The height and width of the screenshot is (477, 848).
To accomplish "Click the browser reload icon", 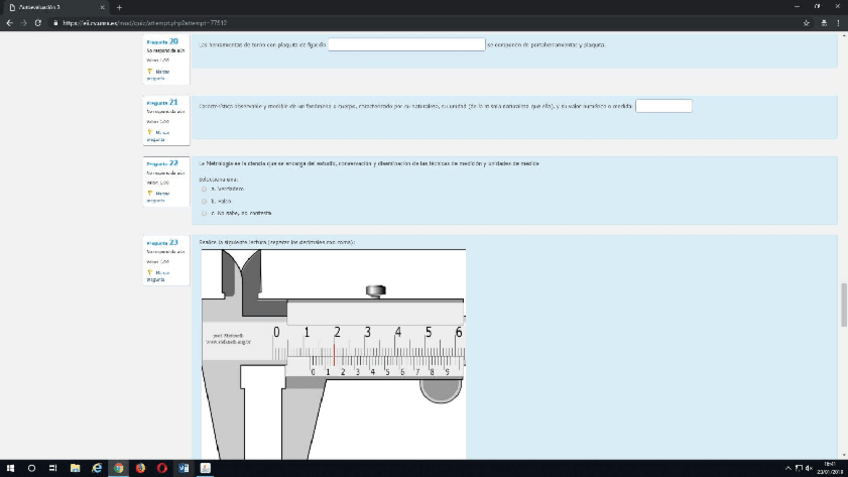I will pyautogui.click(x=38, y=23).
